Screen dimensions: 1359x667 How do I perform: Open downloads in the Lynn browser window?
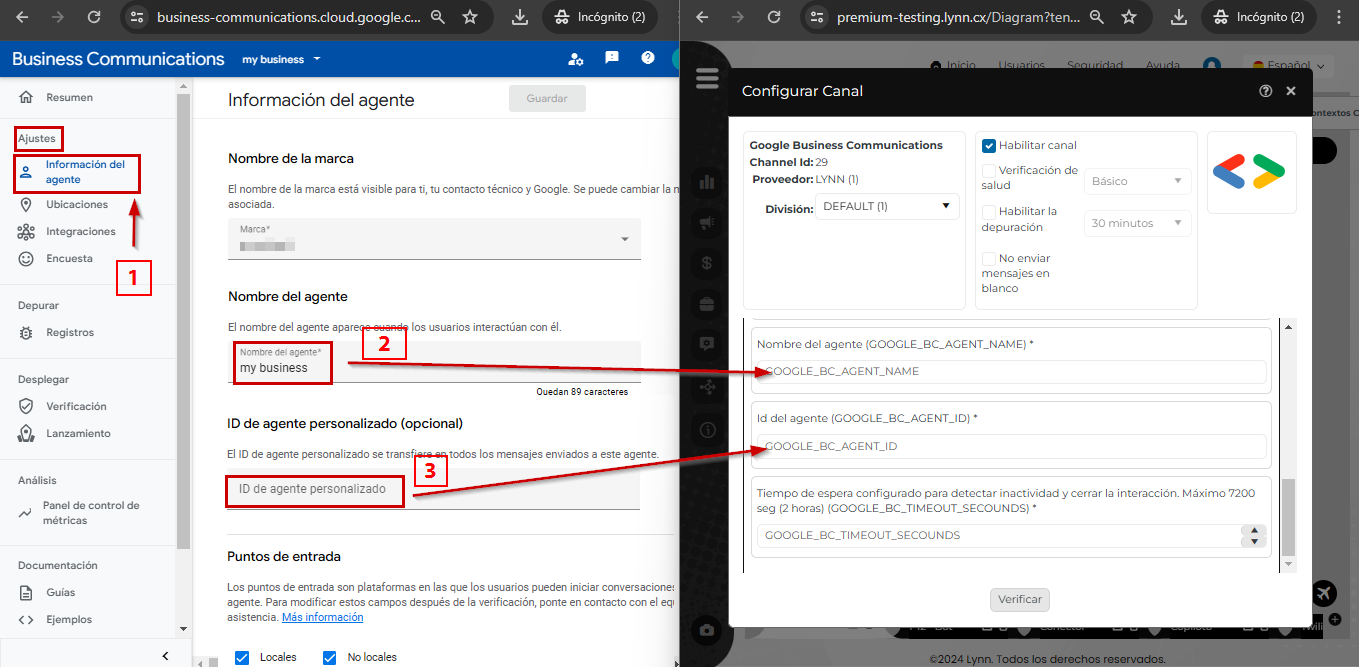pyautogui.click(x=1179, y=17)
